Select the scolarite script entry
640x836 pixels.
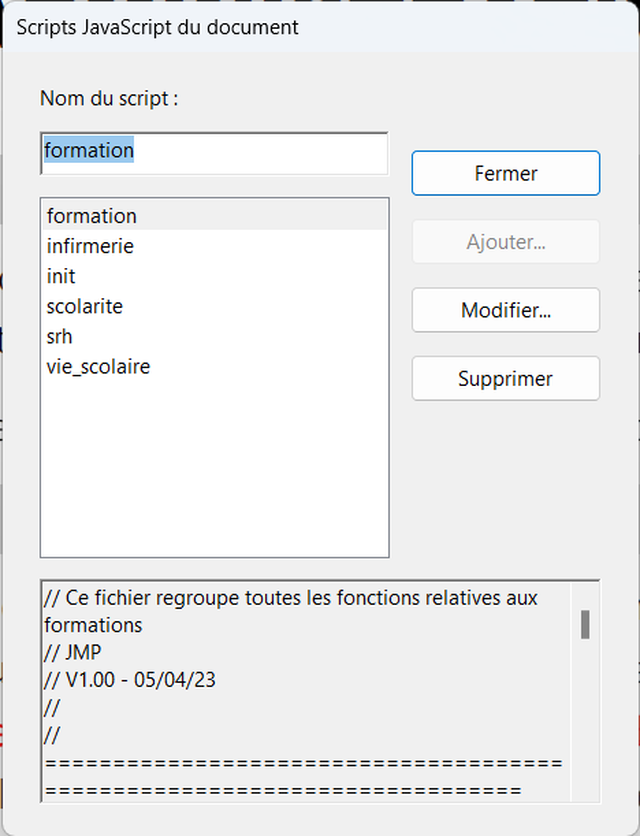[x=85, y=306]
